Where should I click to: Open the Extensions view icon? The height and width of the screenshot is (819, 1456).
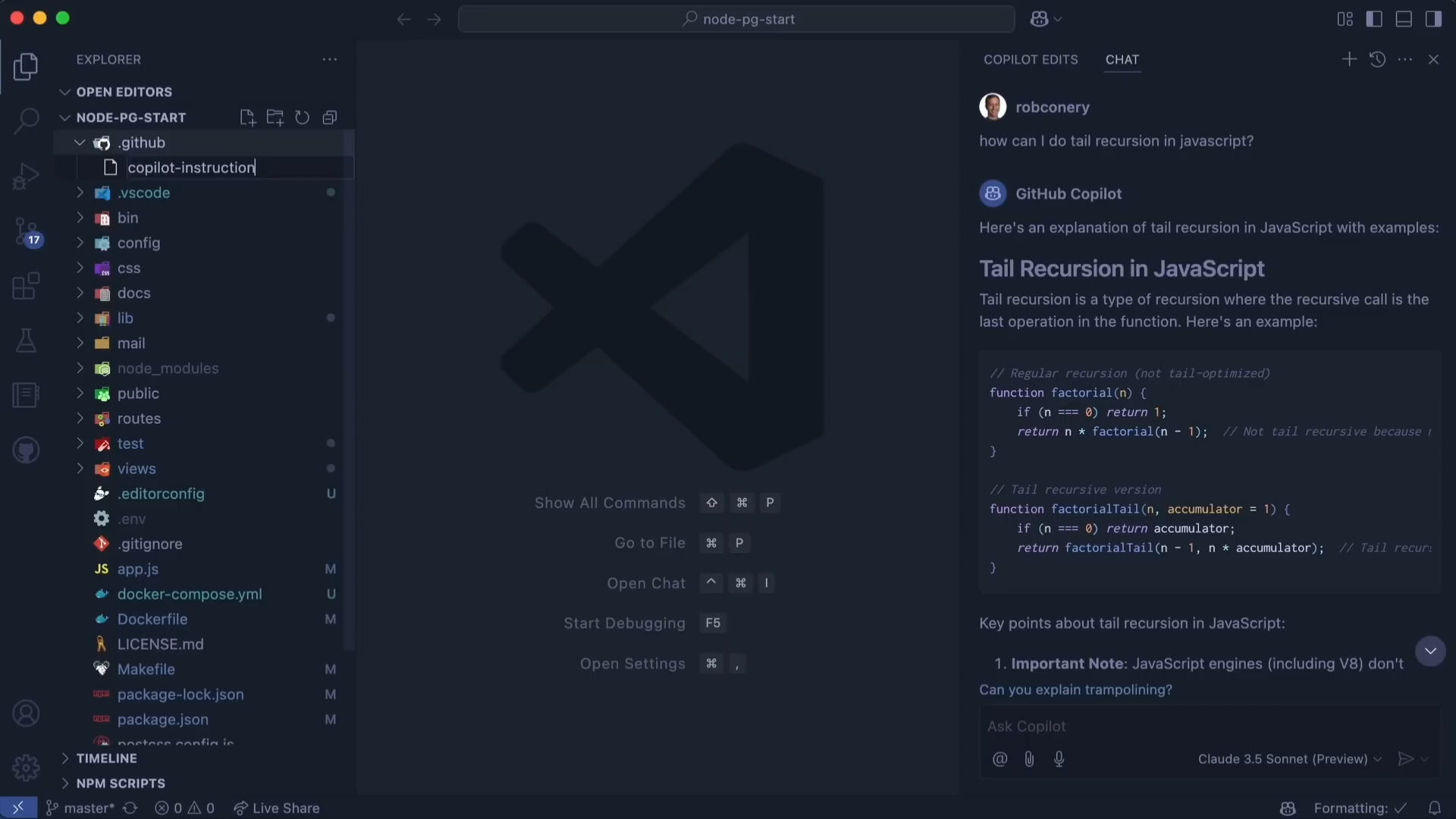coord(27,287)
